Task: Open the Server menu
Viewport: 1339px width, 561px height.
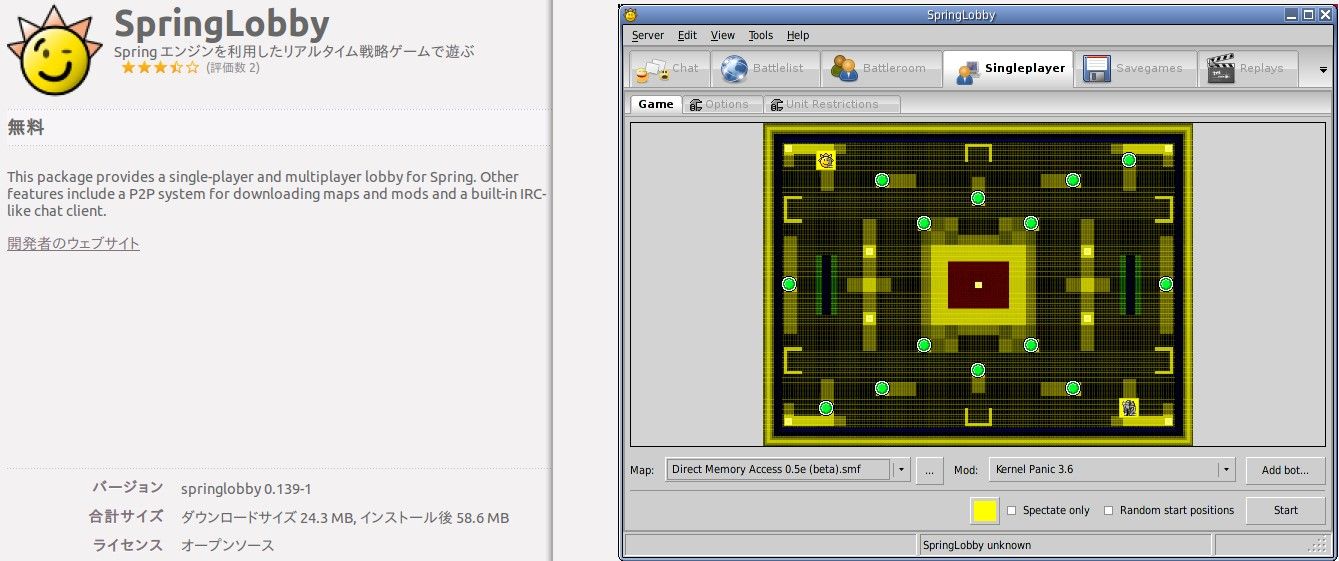Action: [648, 35]
